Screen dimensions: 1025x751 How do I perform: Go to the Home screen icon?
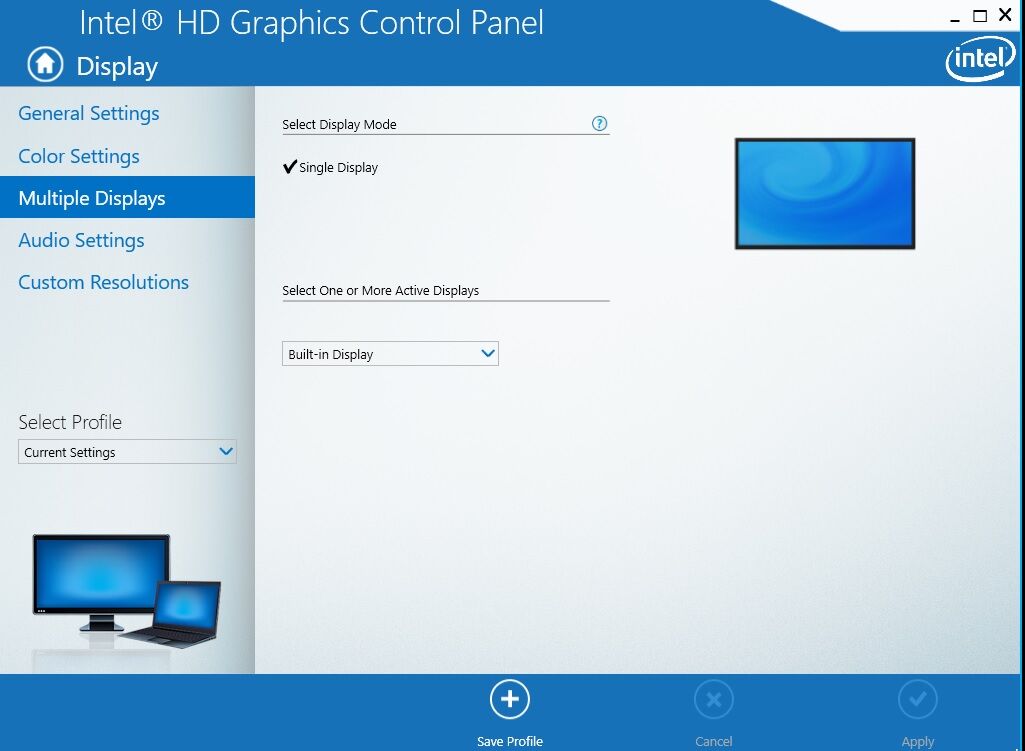[x=45, y=64]
